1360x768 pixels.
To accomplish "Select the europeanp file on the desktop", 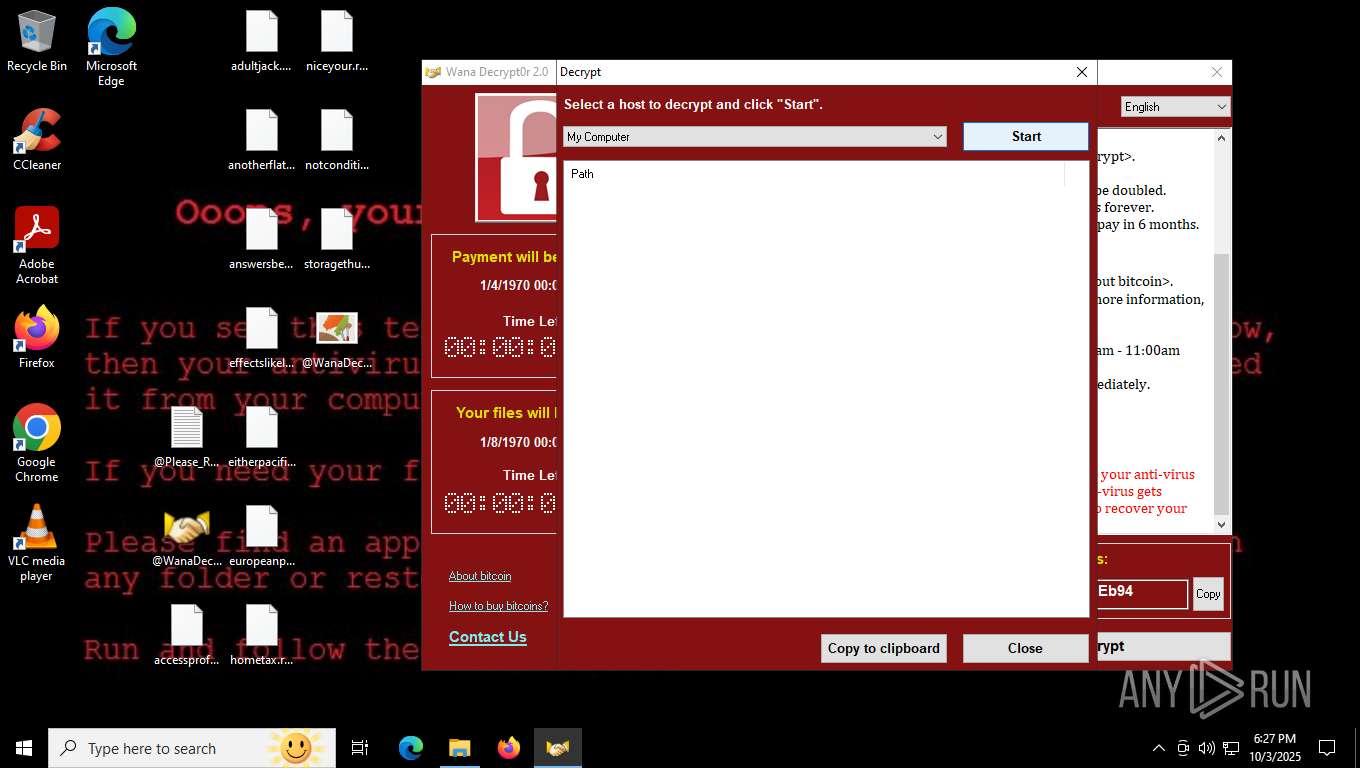I will pos(261,537).
